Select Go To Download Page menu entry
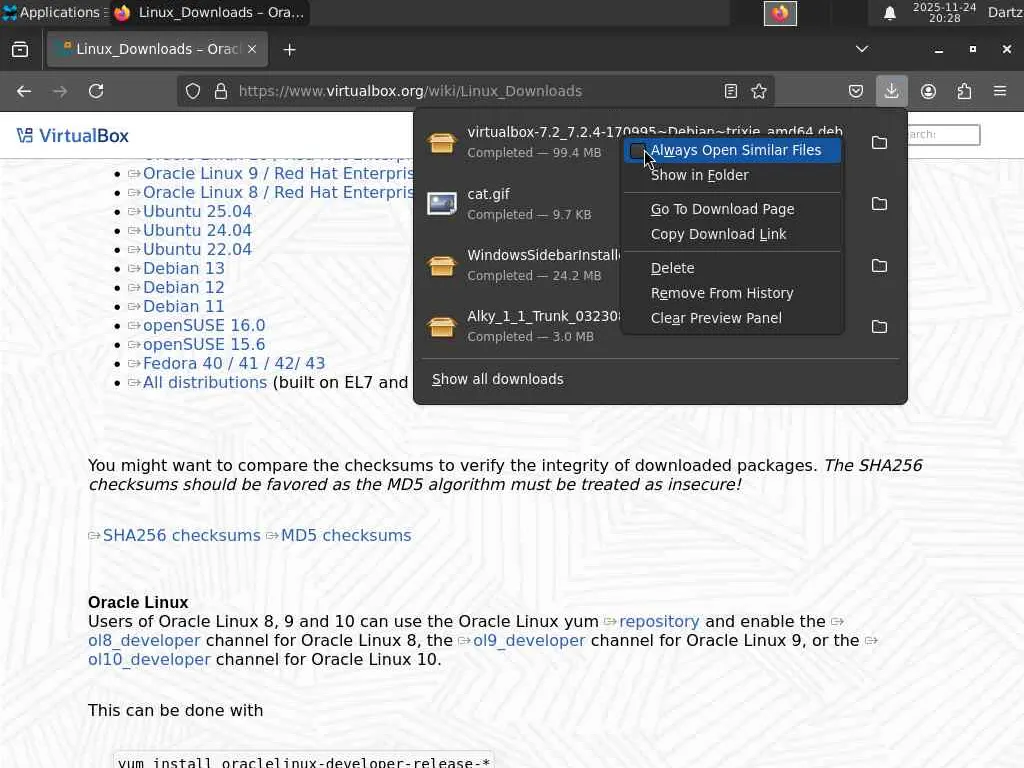The height and width of the screenshot is (768, 1024). pyautogui.click(x=731, y=209)
